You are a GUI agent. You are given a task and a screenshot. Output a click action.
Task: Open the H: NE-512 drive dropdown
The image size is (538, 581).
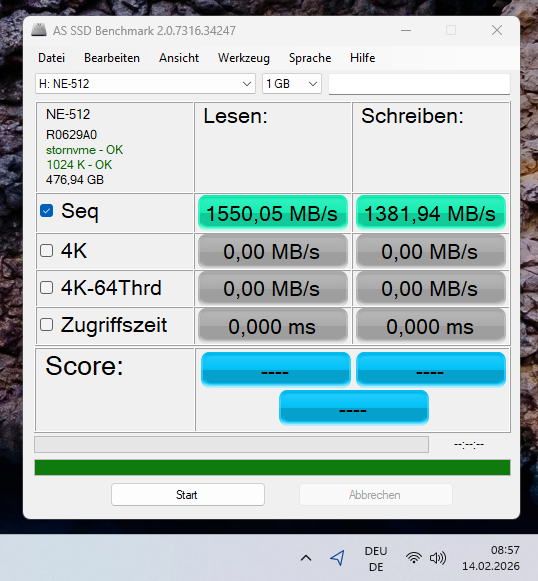[x=145, y=84]
